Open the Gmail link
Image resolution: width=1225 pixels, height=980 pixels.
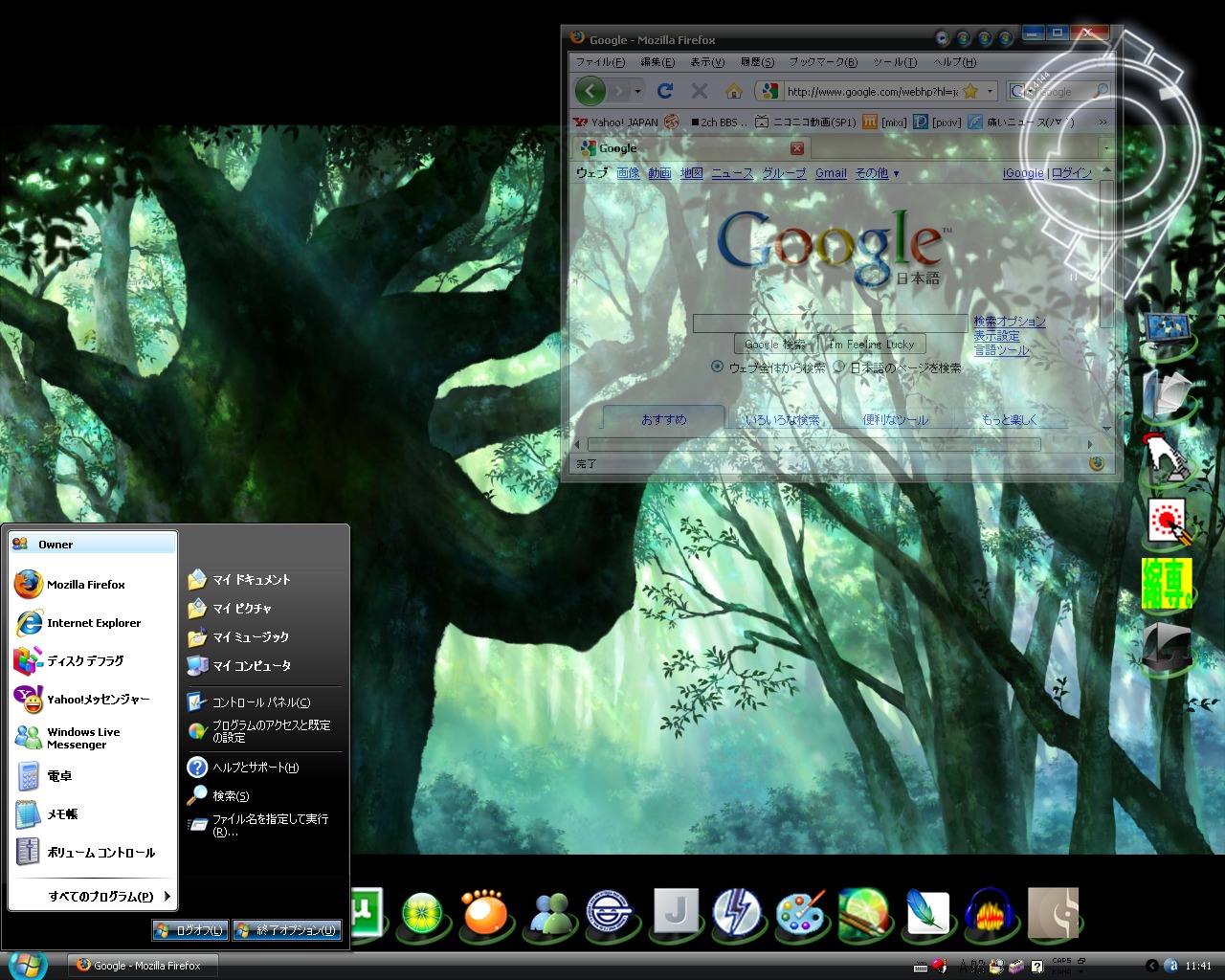click(831, 173)
